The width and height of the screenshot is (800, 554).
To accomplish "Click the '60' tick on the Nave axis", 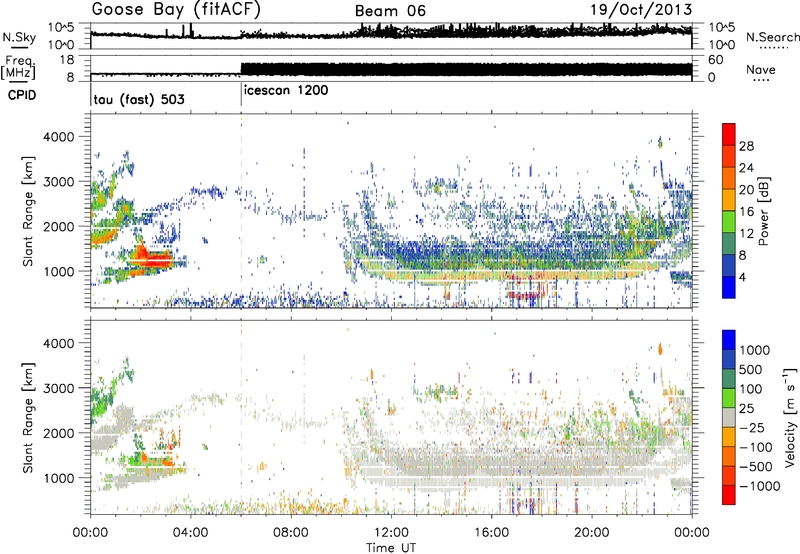I will point(716,60).
